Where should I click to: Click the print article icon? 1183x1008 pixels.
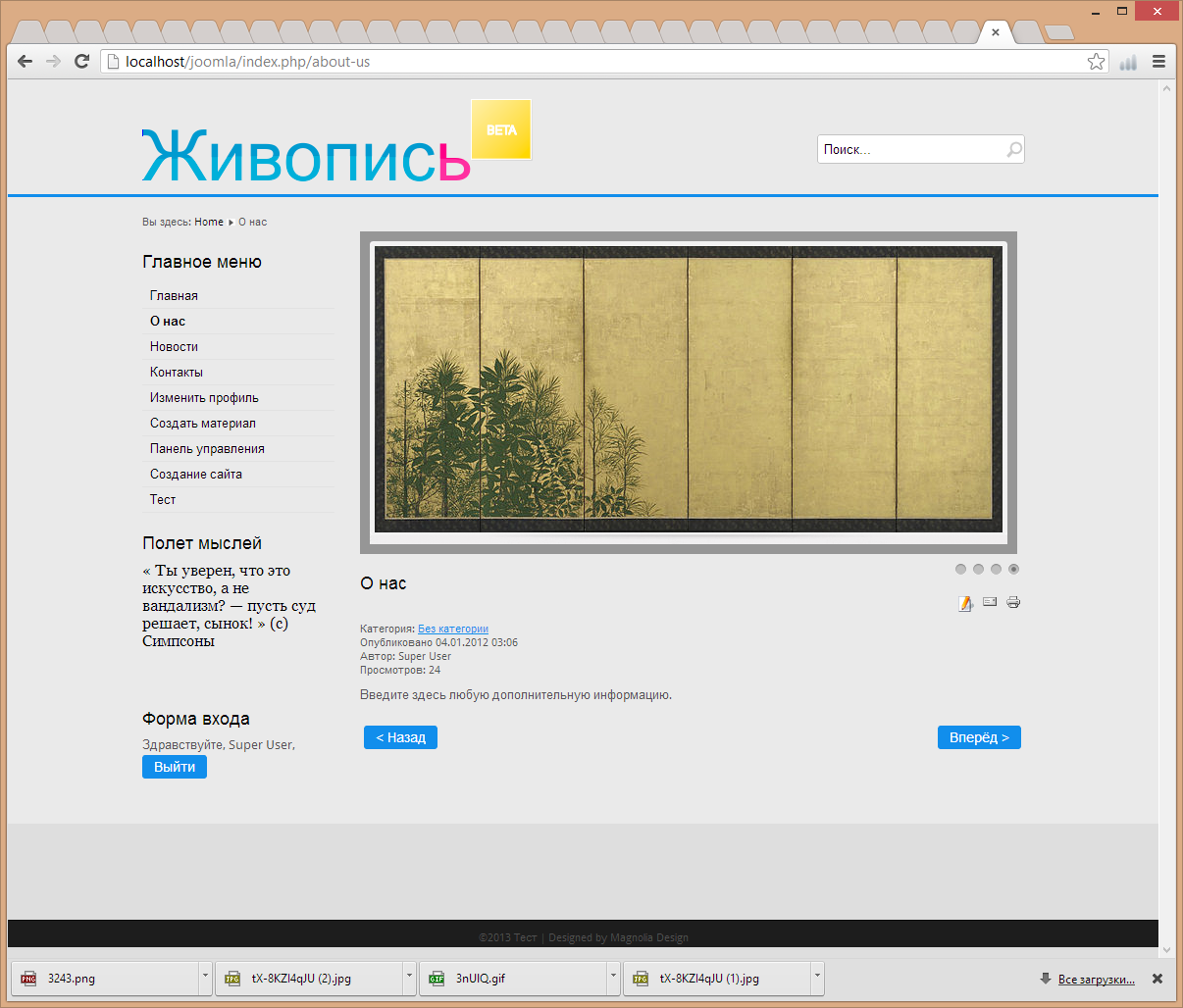(x=1013, y=602)
